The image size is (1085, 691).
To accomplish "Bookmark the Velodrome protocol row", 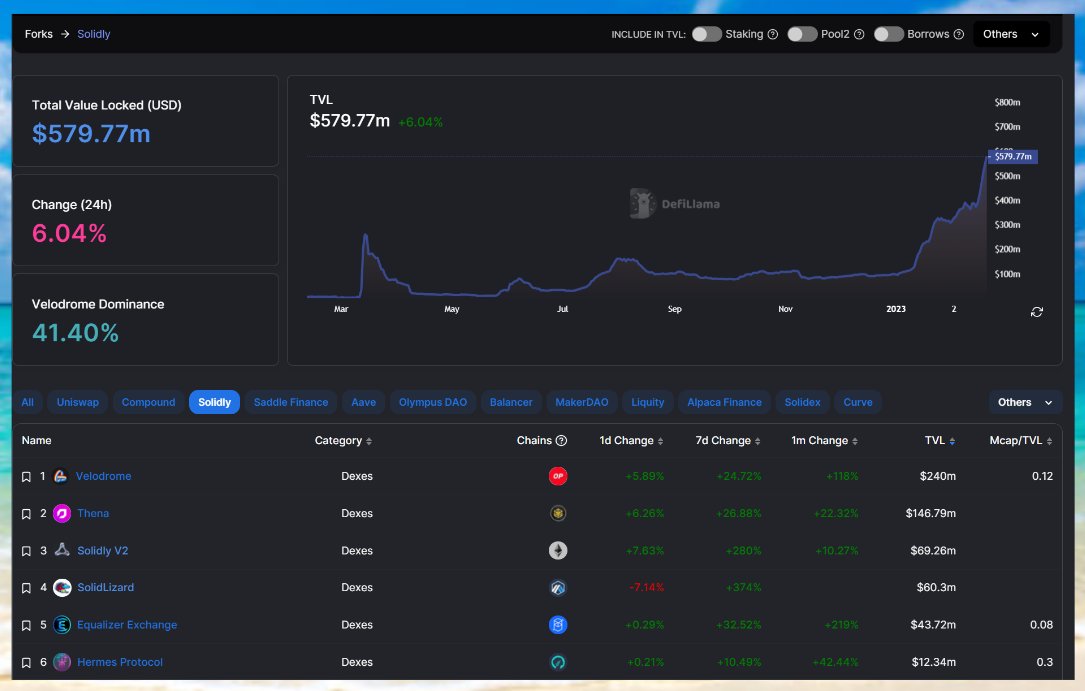I will coord(26,477).
